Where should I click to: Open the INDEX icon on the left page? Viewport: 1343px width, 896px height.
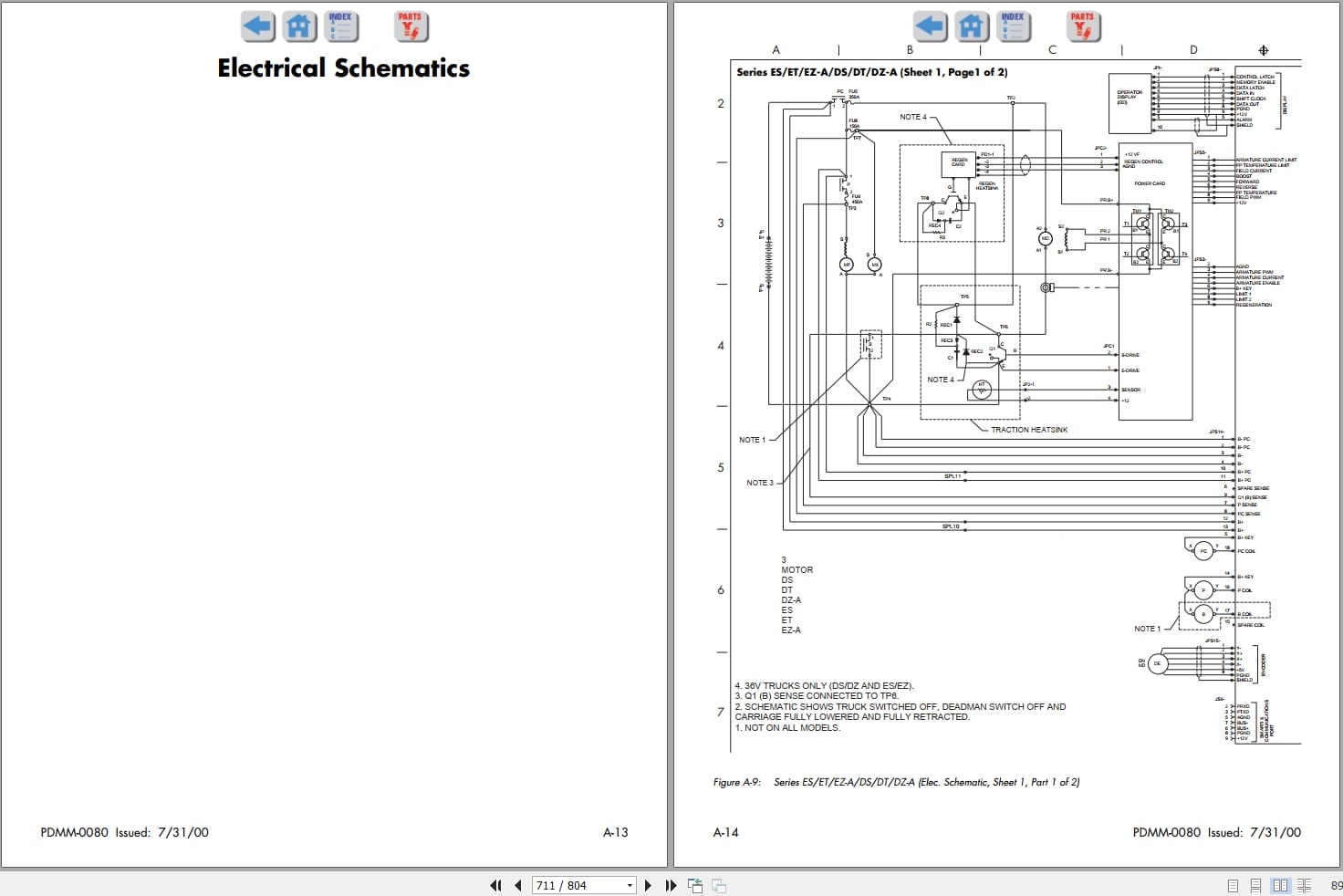pyautogui.click(x=341, y=26)
